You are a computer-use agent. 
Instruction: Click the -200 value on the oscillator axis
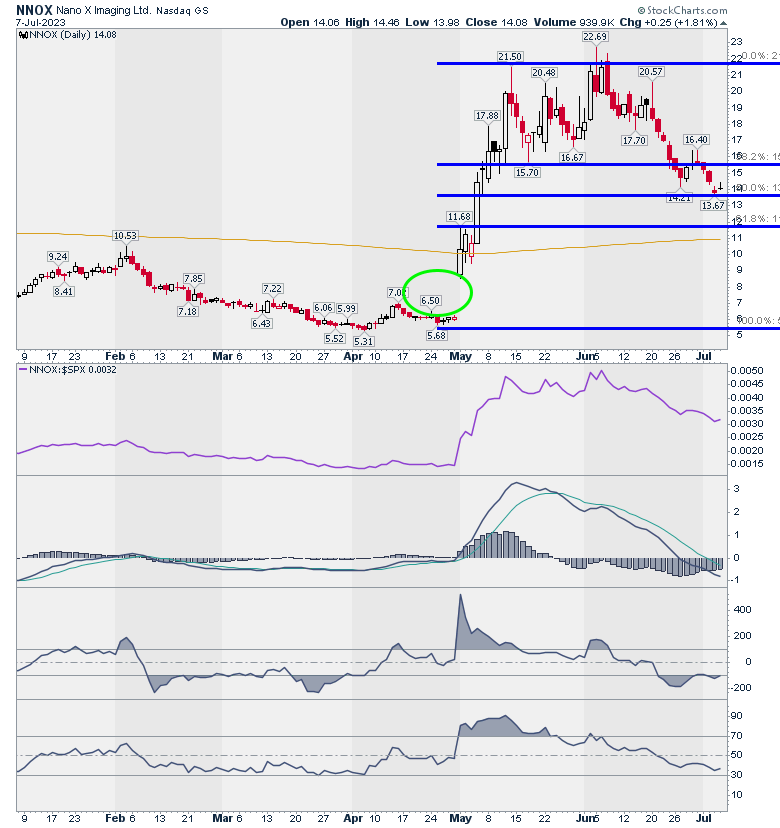click(x=741, y=688)
